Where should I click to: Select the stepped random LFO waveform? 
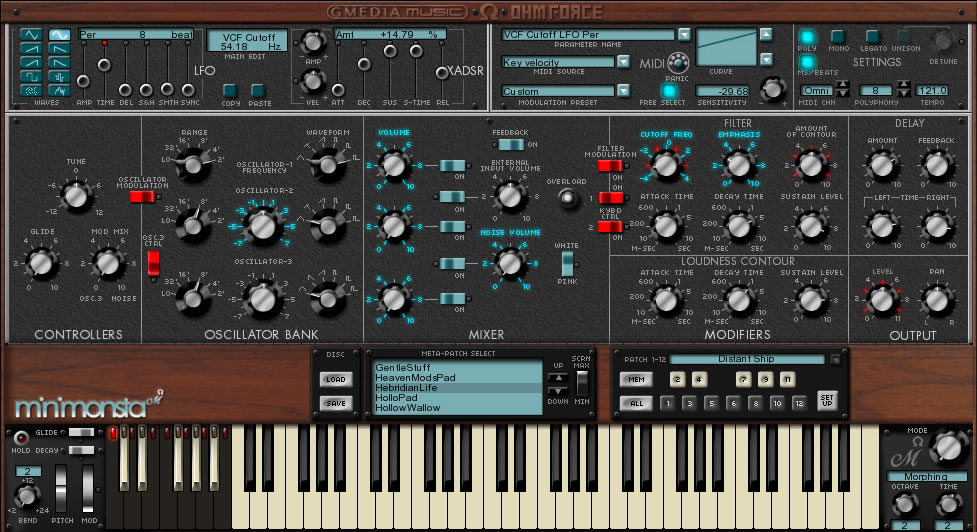[59, 77]
